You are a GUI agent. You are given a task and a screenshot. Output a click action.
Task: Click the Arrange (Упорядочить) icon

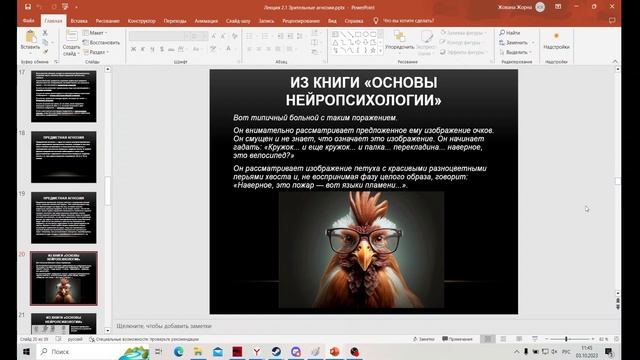point(399,36)
